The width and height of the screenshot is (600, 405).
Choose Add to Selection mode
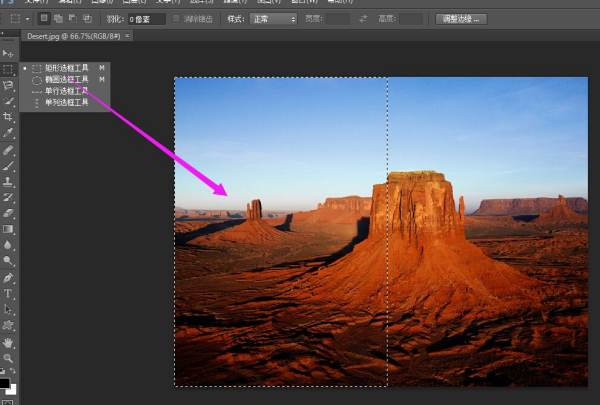(x=58, y=18)
